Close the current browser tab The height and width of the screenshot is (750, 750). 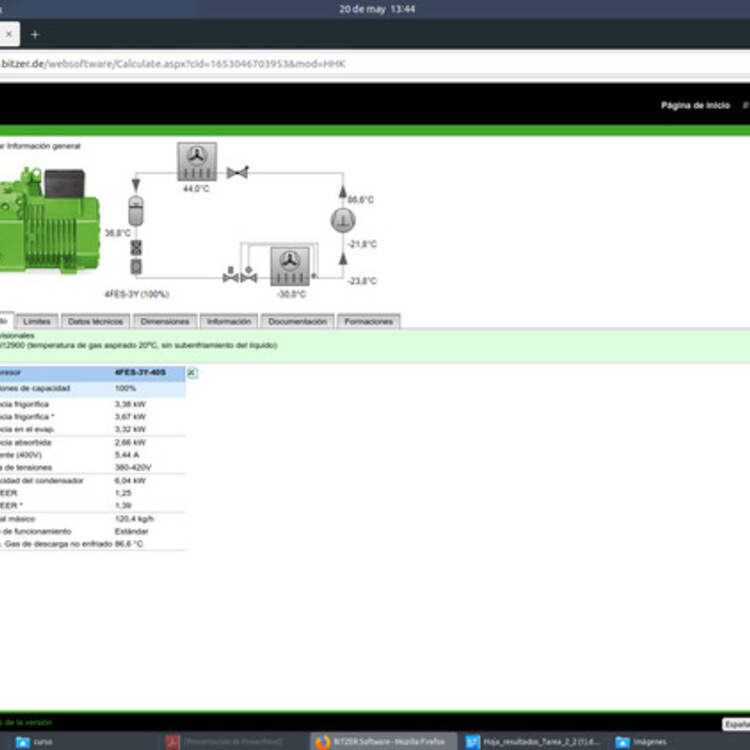[x=9, y=34]
